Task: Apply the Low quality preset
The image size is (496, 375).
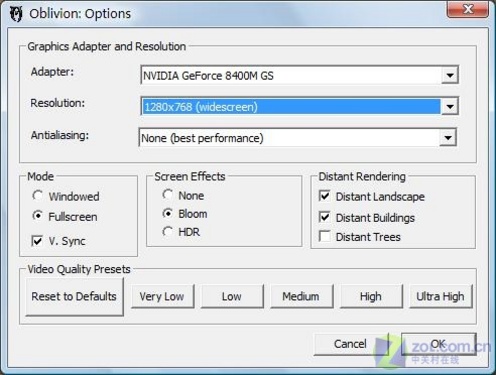Action: [232, 296]
